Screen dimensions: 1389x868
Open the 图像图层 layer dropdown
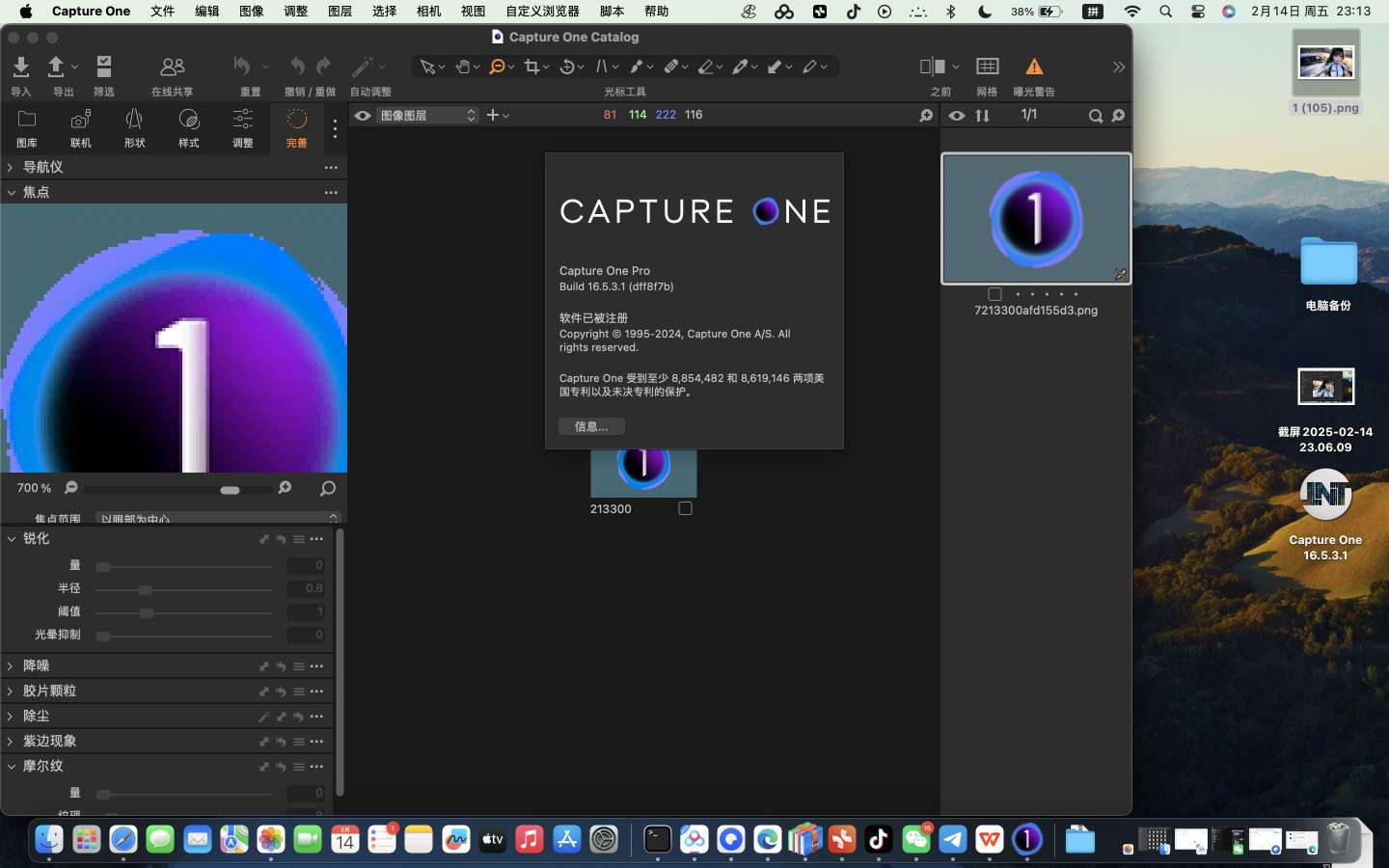click(x=427, y=116)
